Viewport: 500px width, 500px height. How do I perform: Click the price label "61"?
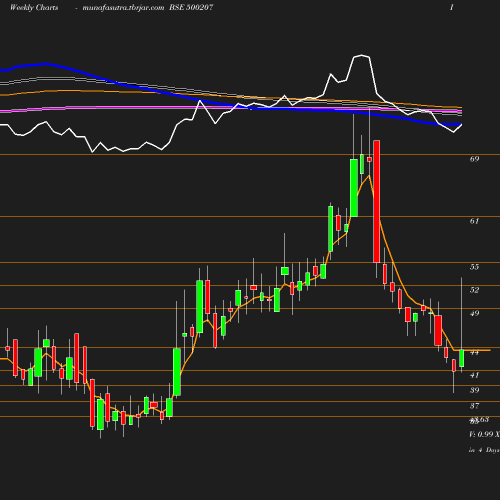474,221
